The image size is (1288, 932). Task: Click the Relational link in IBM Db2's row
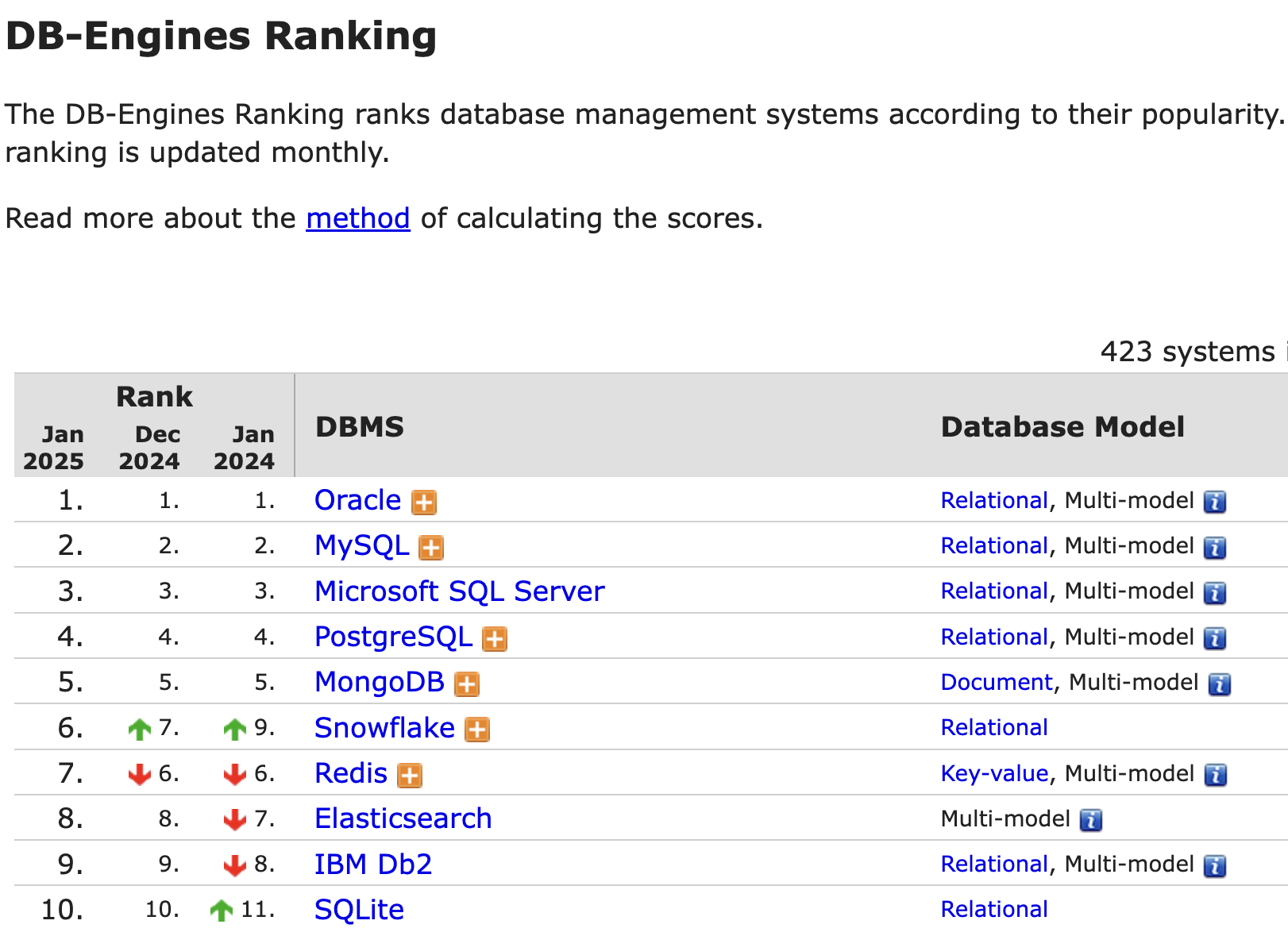click(994, 865)
